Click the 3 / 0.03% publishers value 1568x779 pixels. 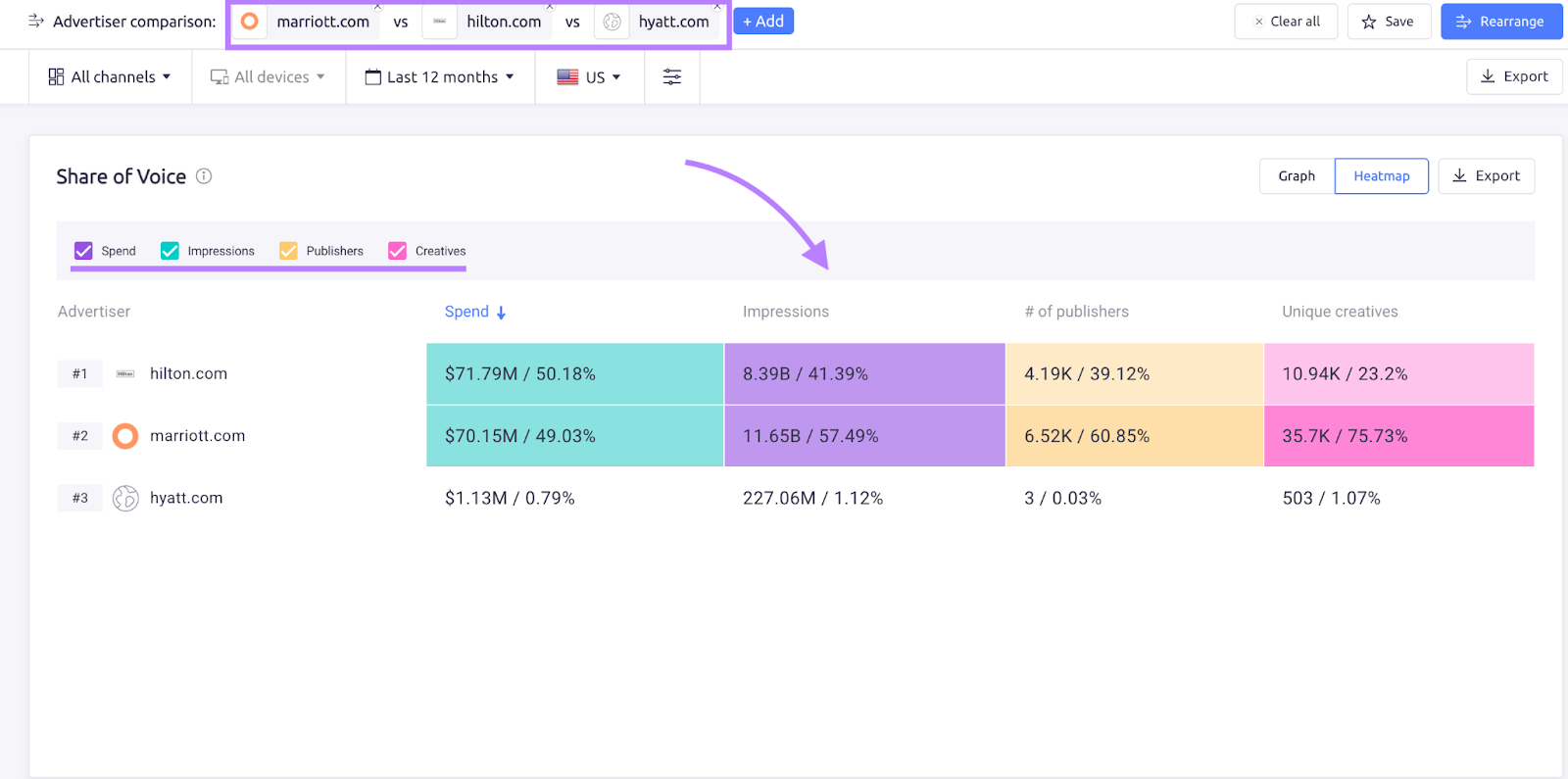pyautogui.click(x=1062, y=498)
